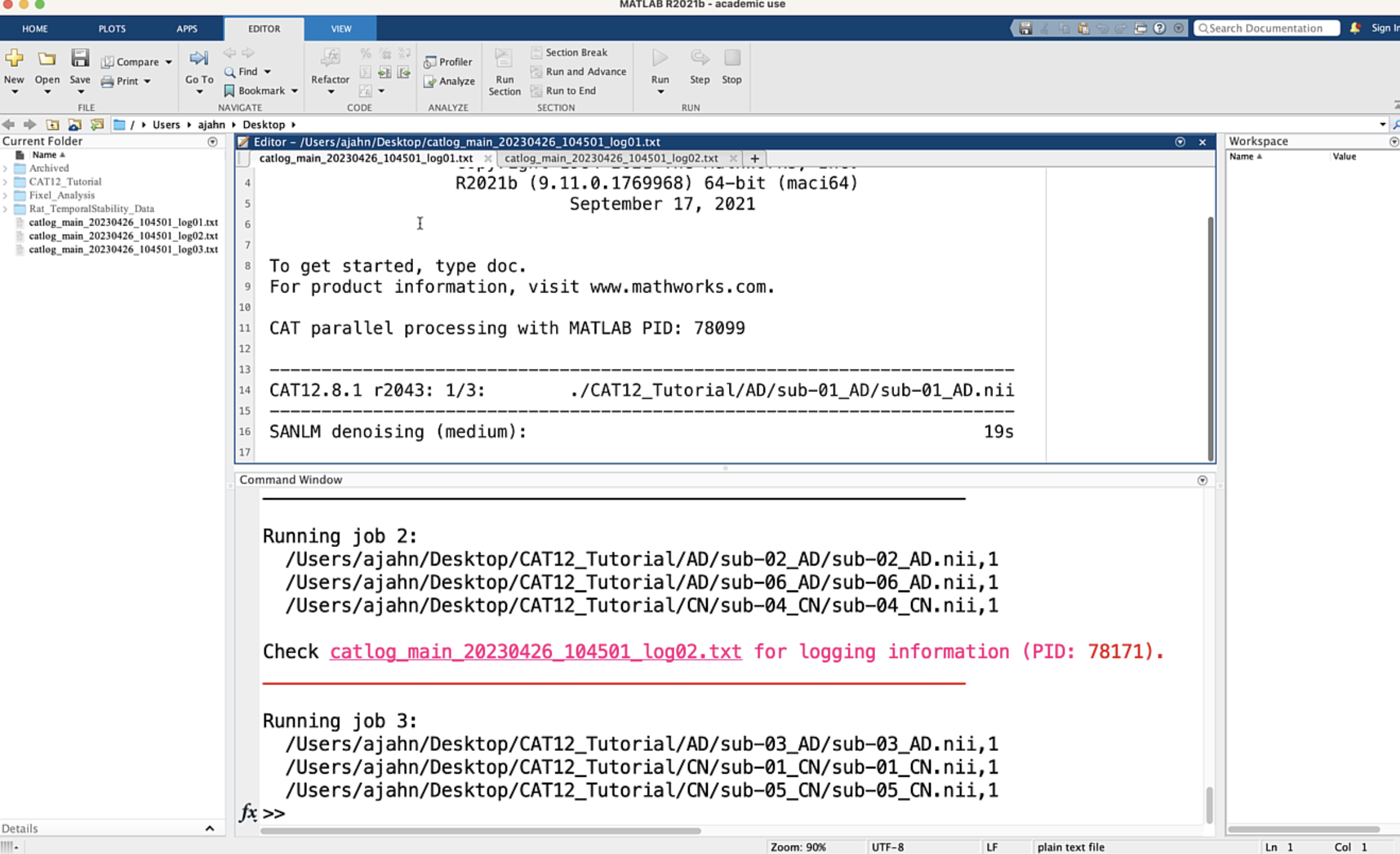
Task: Click the Go To icon
Action: [x=199, y=58]
